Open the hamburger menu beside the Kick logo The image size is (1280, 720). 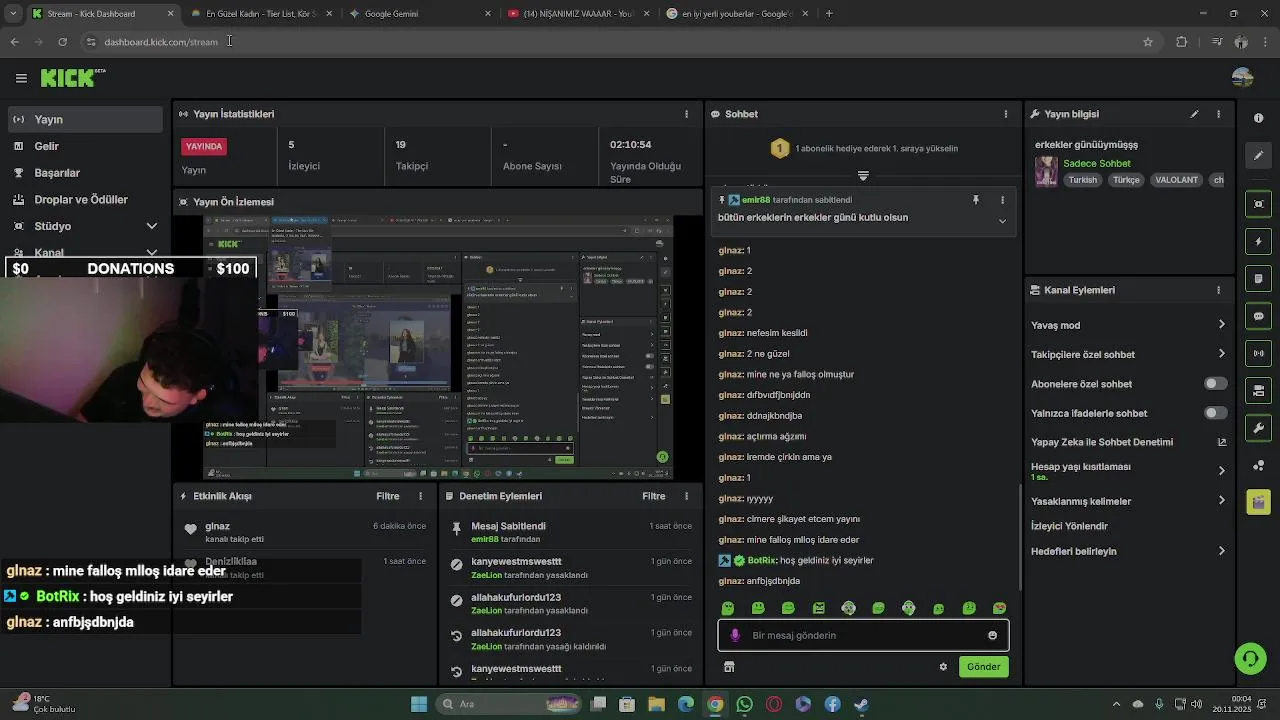[21, 78]
